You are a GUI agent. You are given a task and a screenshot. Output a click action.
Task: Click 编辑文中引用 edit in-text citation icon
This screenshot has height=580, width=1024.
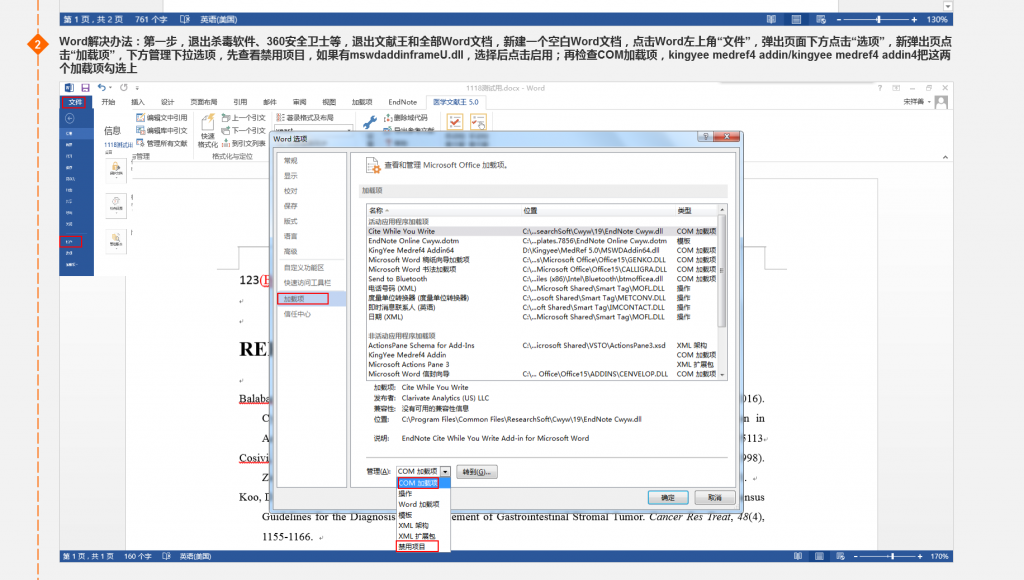click(139, 117)
